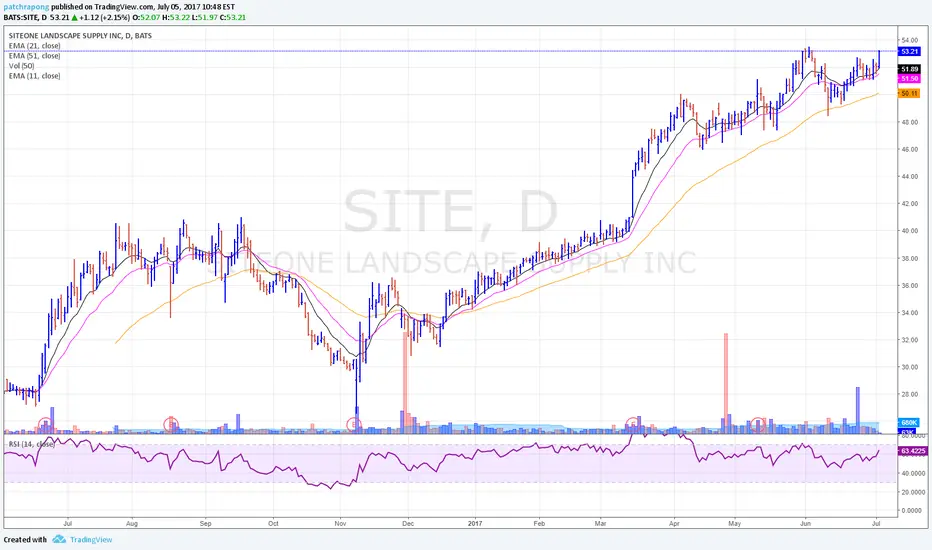Click the Aug label on time axis

point(132,524)
